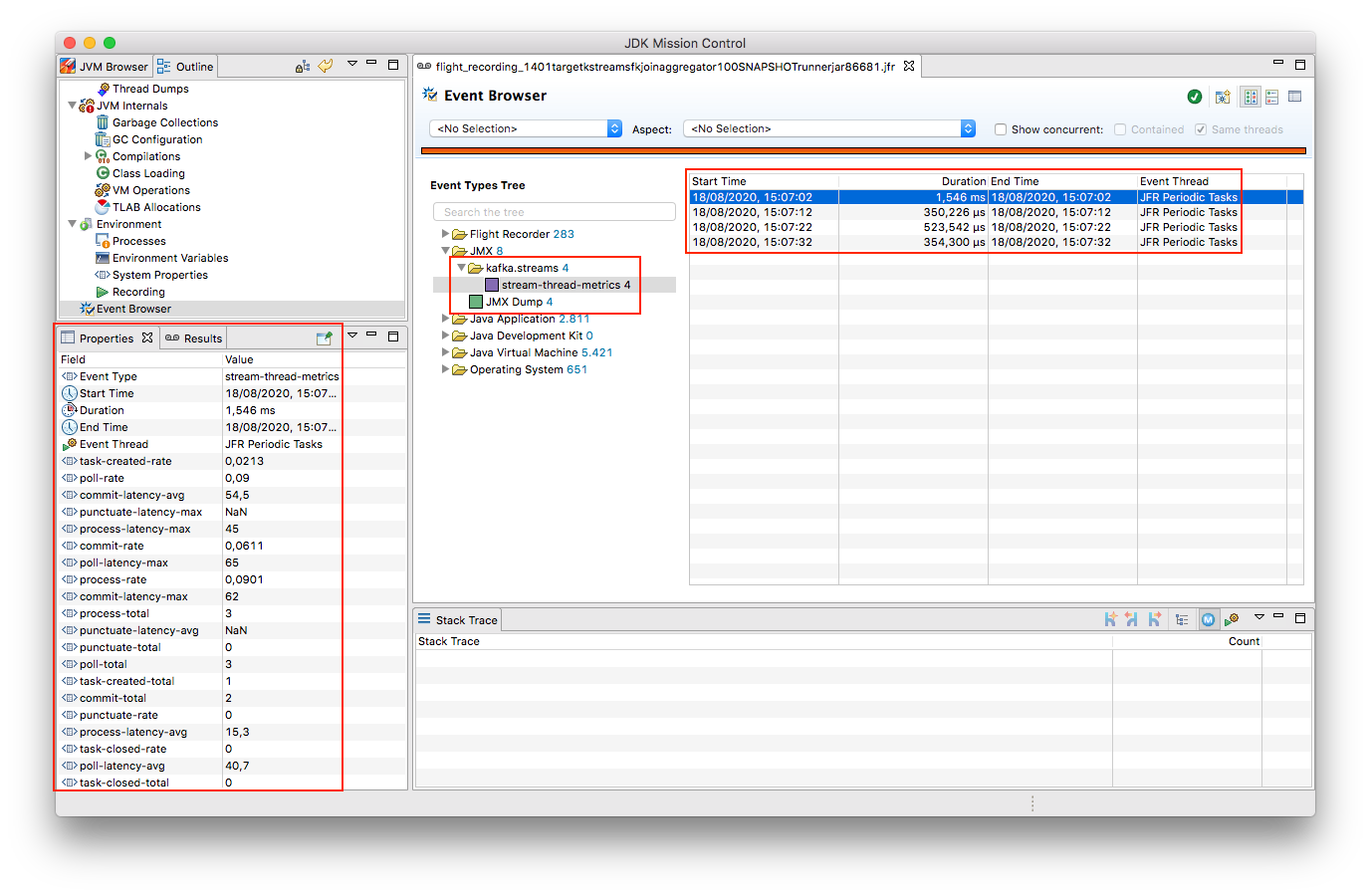Click the tree view icon in Stack Trace toolbar
Viewport: 1371px width, 896px height.
tap(1182, 619)
